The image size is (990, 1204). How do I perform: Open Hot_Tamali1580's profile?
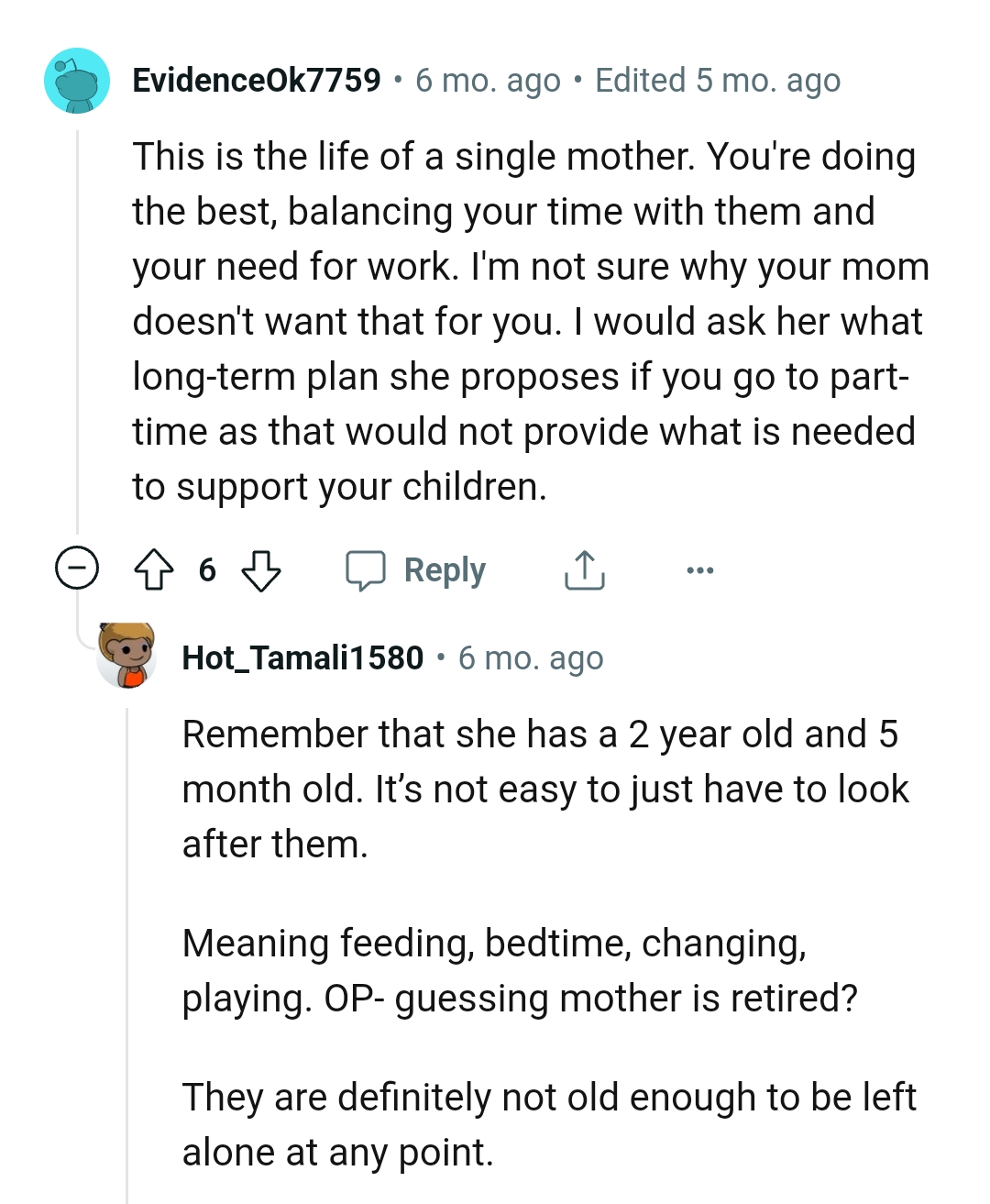click(302, 657)
